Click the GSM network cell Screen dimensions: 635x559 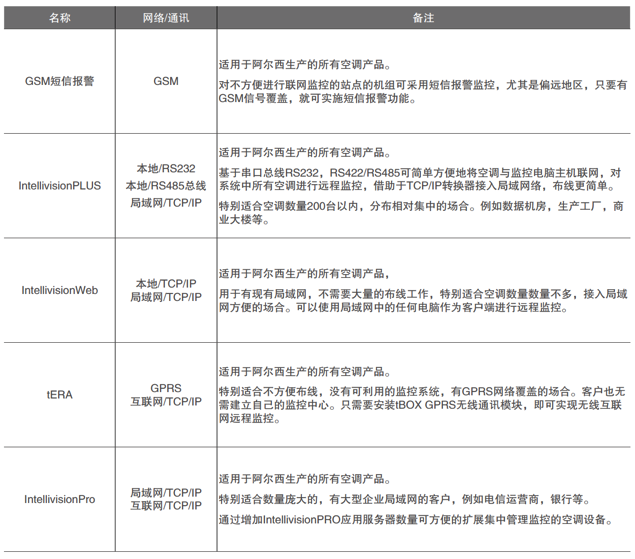(x=166, y=81)
